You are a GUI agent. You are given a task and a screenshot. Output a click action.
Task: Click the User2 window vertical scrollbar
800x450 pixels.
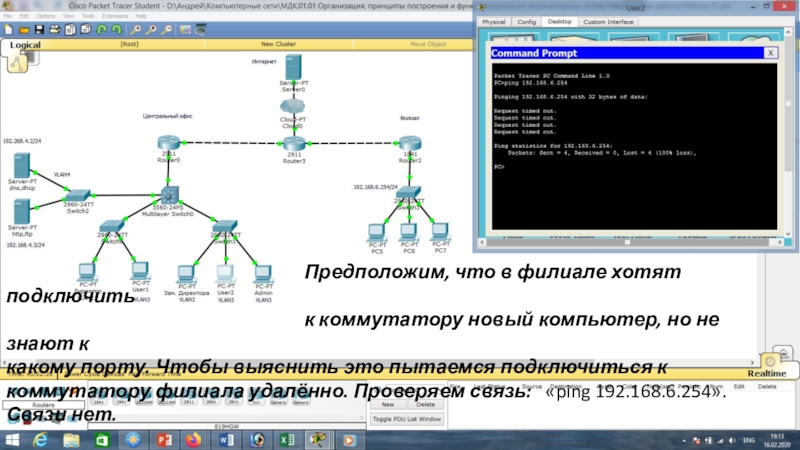788,133
